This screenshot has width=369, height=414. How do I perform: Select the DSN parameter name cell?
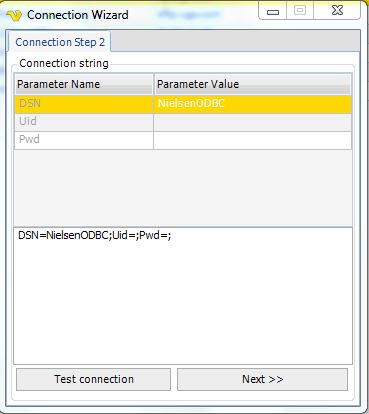coord(84,104)
